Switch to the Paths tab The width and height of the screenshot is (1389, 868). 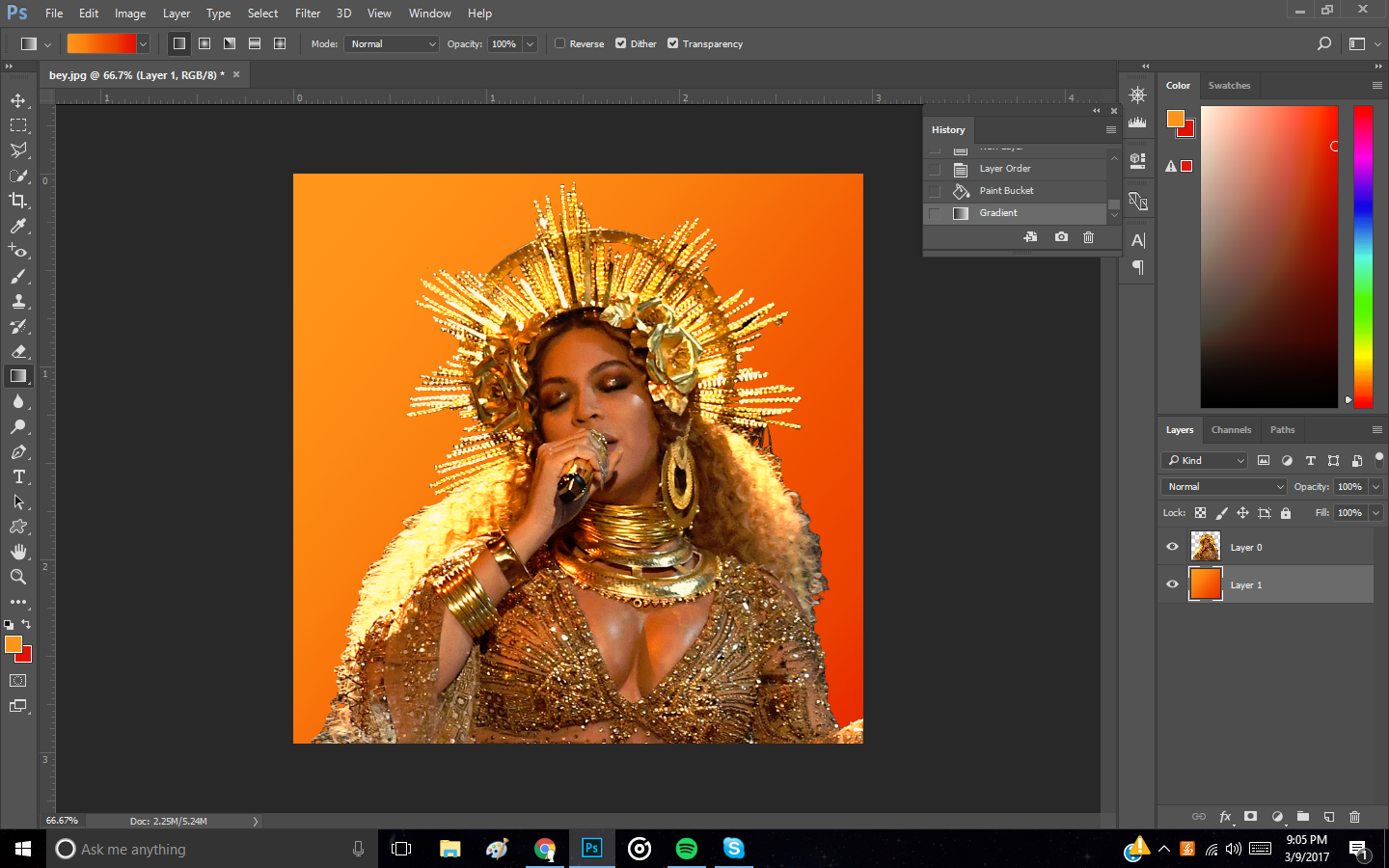click(1282, 429)
